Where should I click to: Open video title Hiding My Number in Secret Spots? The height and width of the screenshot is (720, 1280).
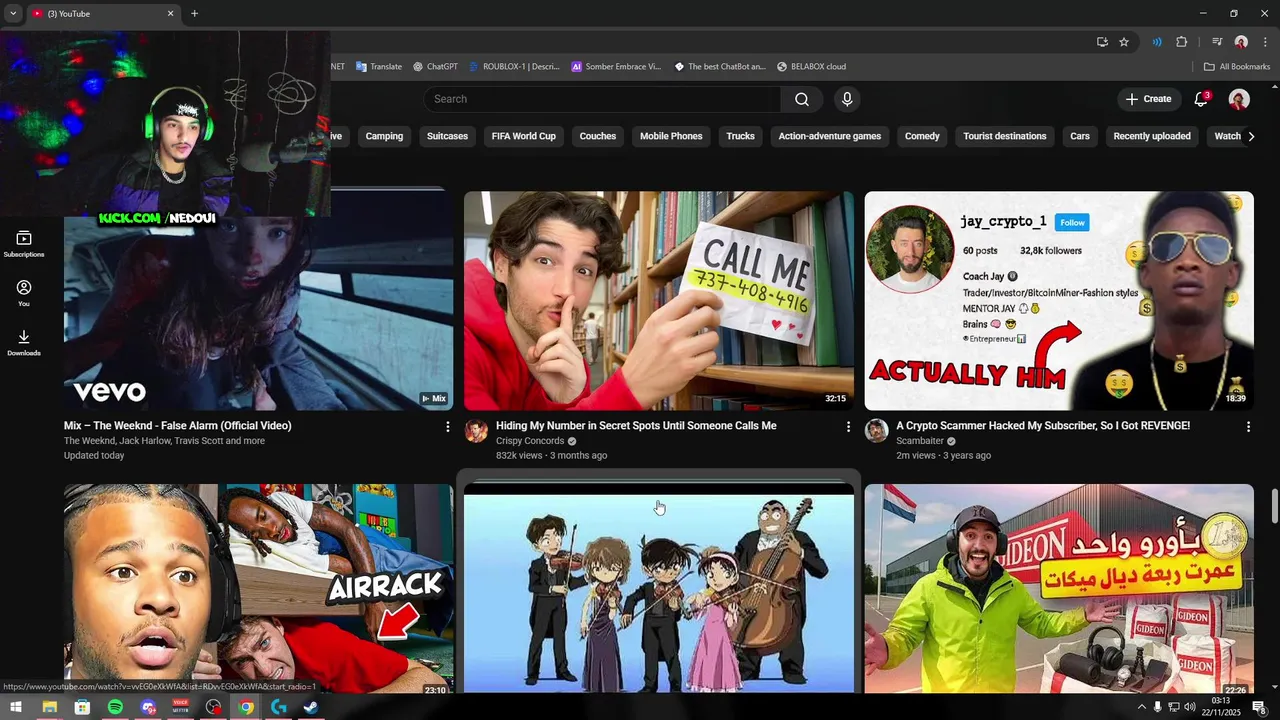(636, 426)
